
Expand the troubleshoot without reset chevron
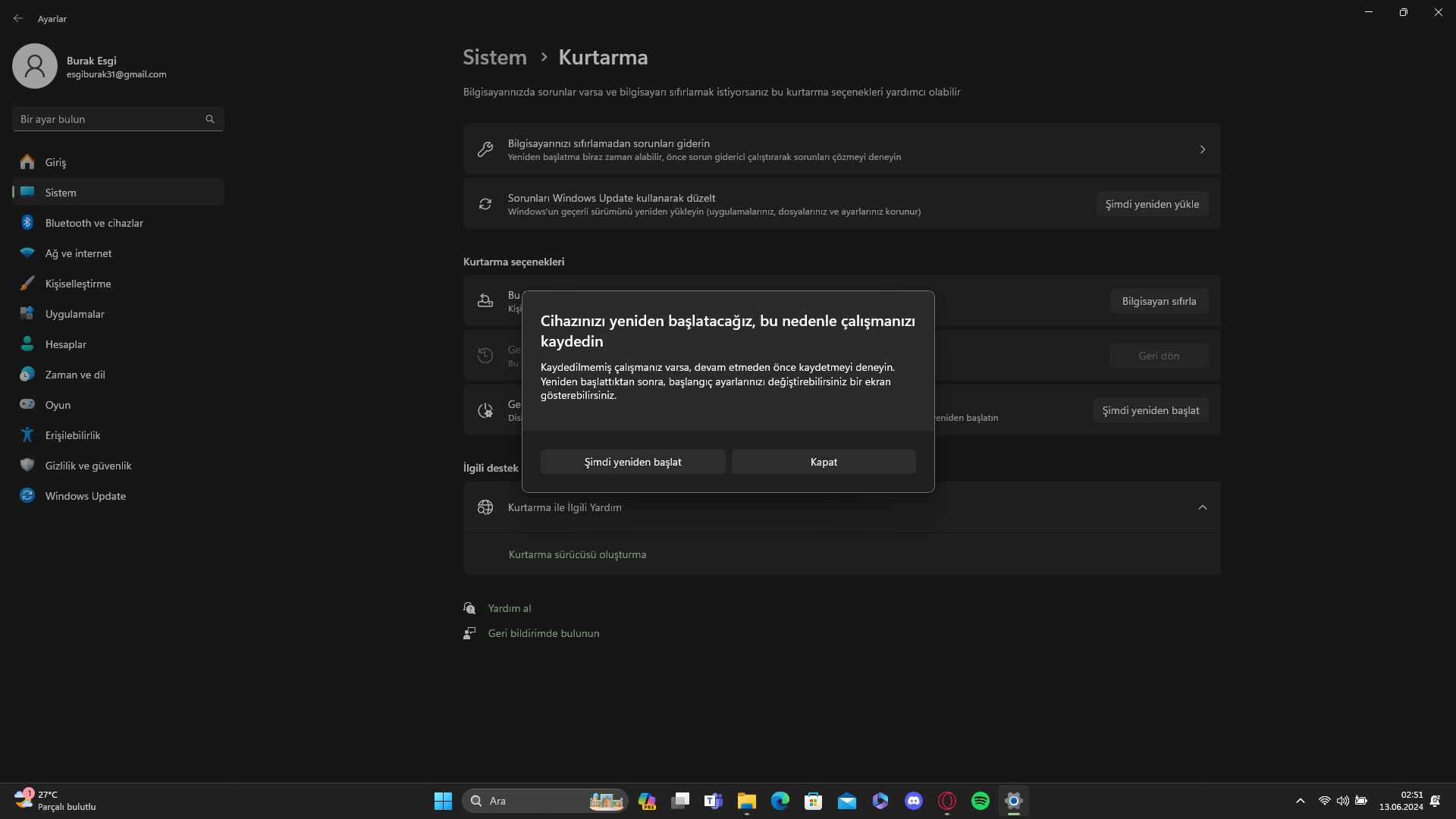pyautogui.click(x=1202, y=149)
